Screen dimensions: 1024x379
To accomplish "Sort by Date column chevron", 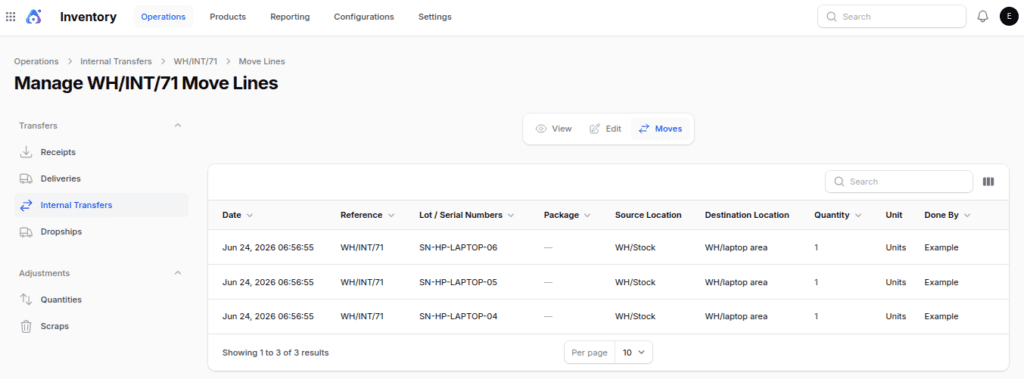I will click(250, 215).
